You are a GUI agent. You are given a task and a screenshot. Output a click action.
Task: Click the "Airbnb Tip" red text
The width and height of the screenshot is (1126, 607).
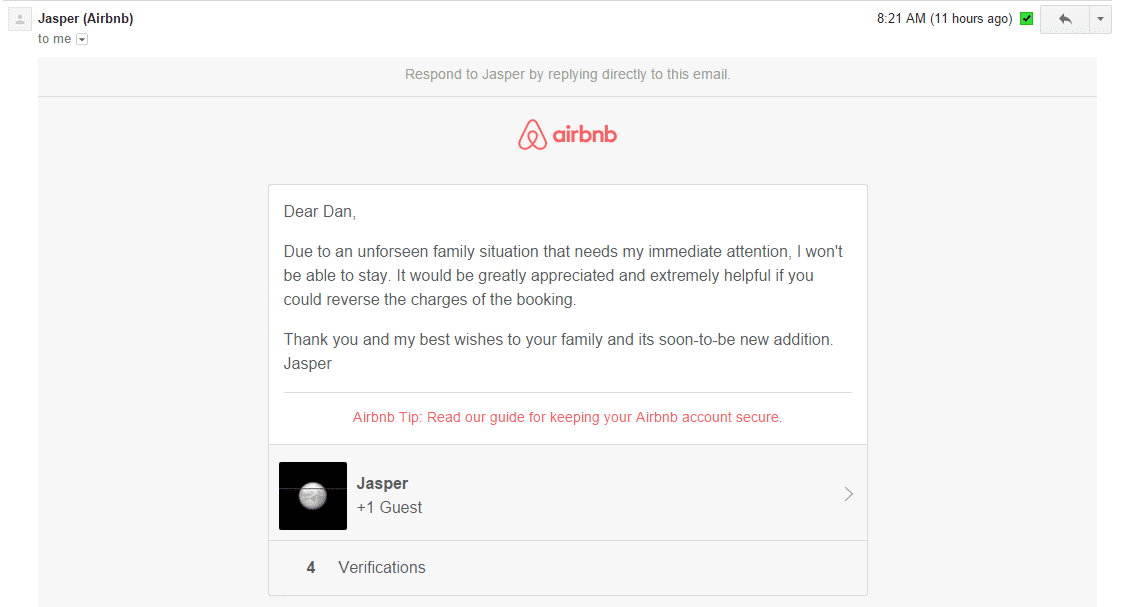coord(386,417)
